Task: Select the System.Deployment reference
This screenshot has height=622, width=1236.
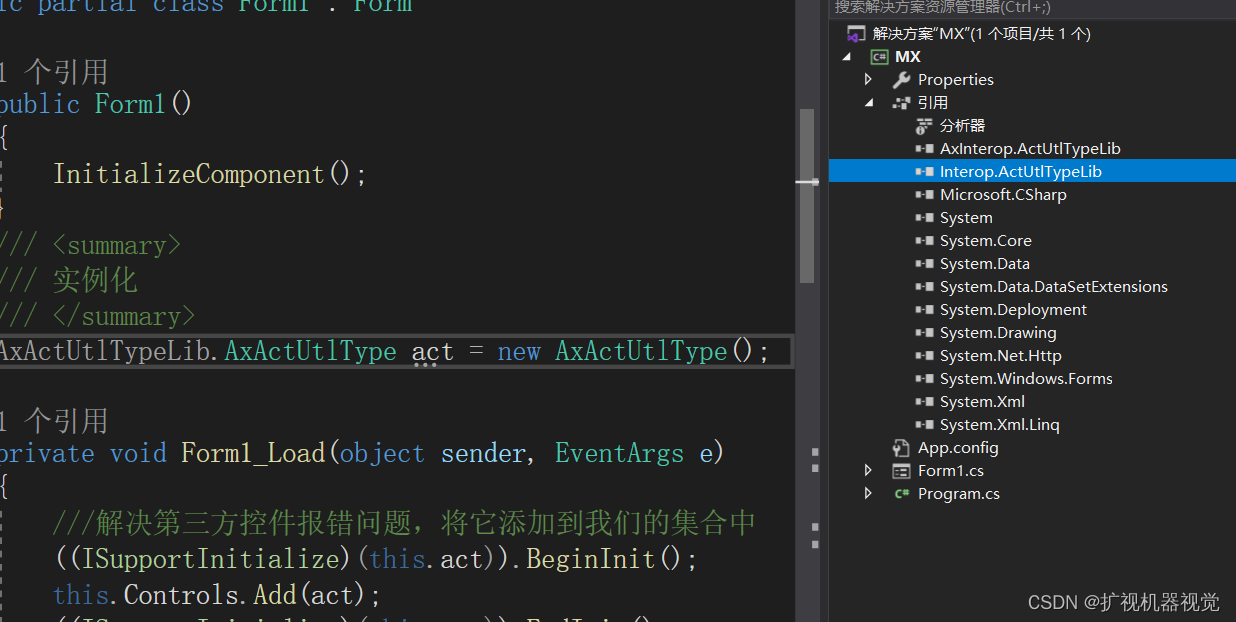Action: tap(1013, 309)
